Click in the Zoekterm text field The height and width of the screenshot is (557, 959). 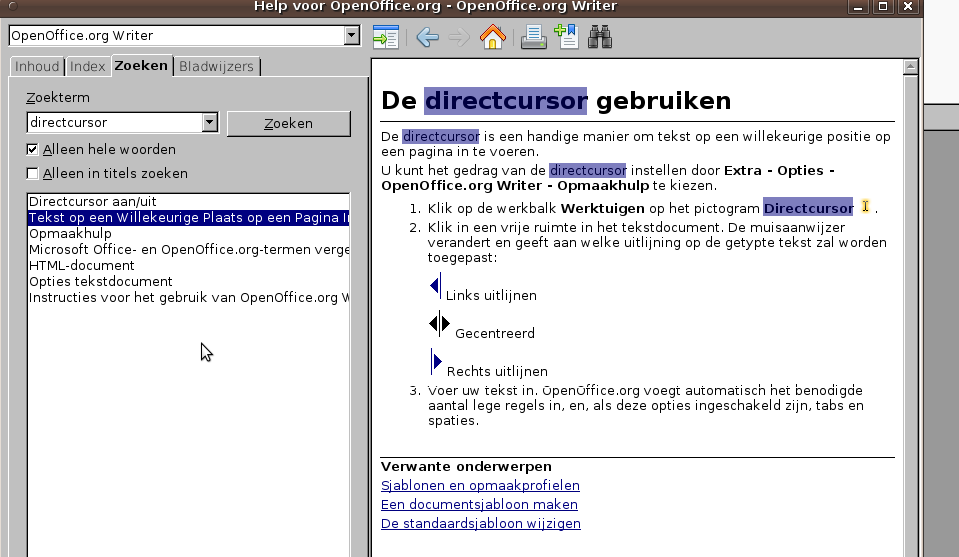point(114,123)
